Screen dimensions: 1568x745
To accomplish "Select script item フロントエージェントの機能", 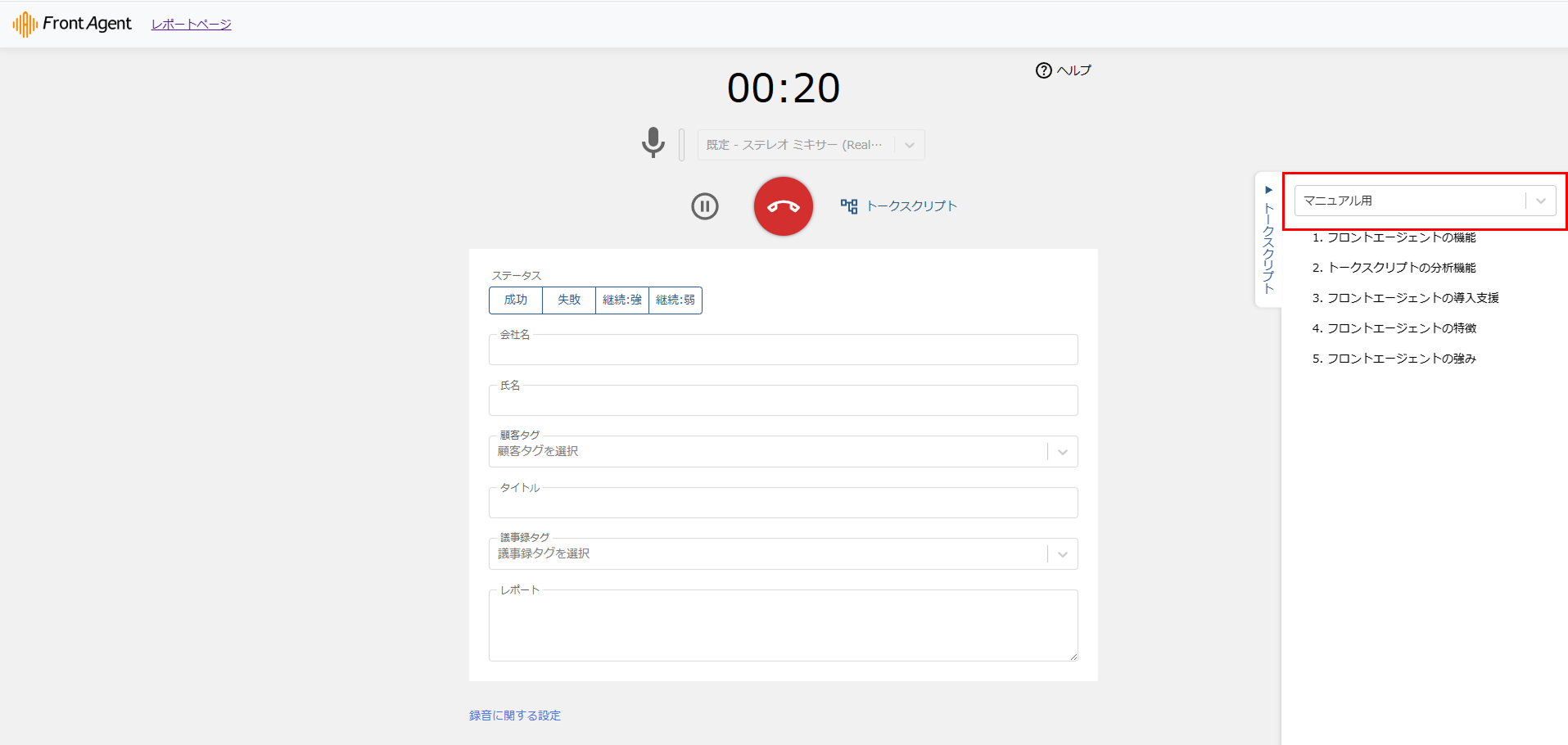I will coord(1400,237).
